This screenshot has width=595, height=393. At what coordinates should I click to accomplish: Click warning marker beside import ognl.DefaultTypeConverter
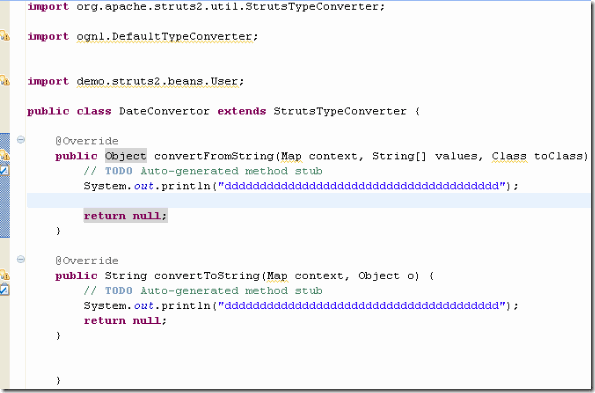(5, 36)
